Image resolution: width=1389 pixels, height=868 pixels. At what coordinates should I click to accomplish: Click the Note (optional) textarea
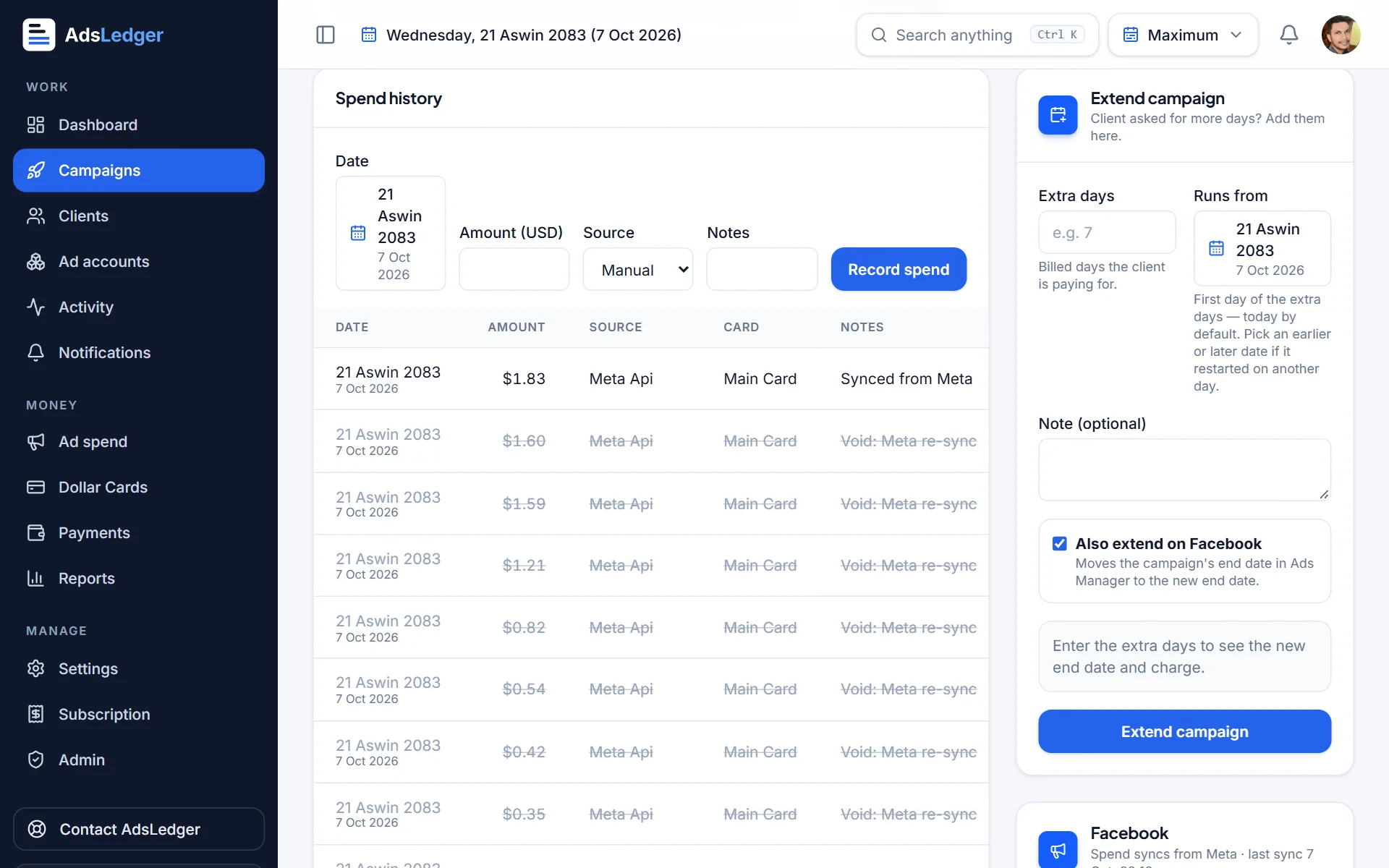(1184, 470)
